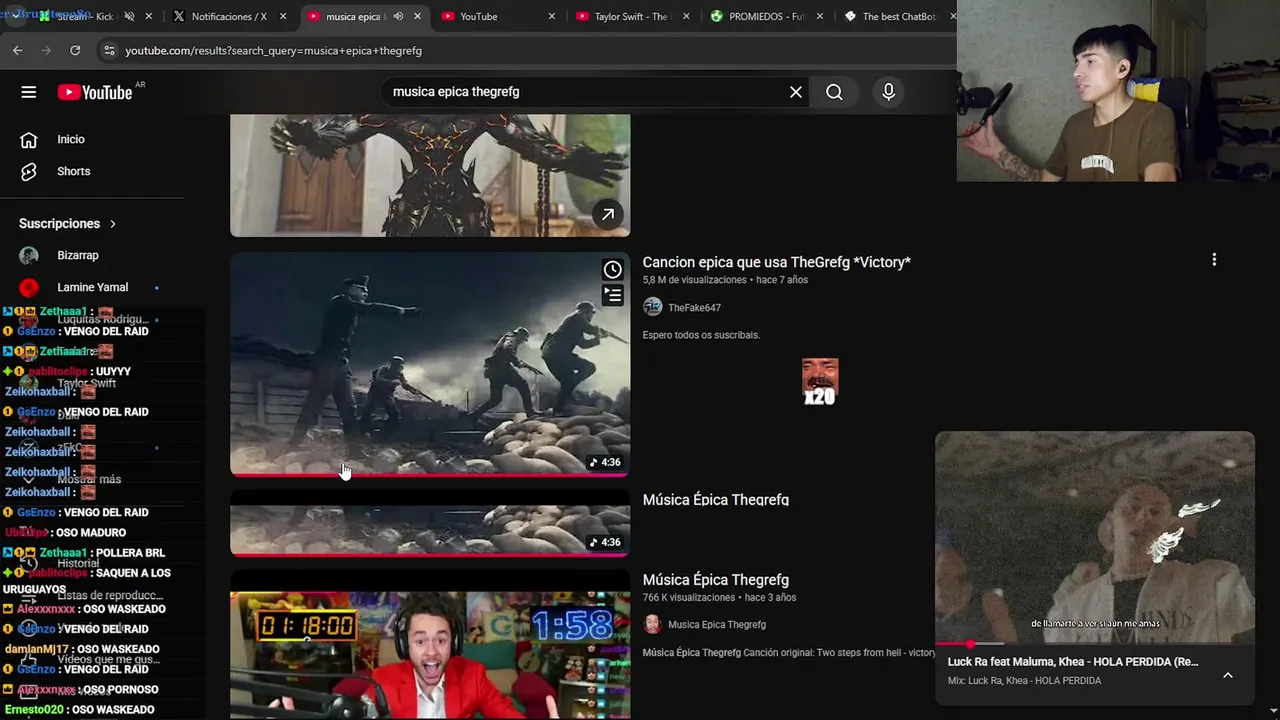Go forward with the browser forward arrow

point(46,50)
